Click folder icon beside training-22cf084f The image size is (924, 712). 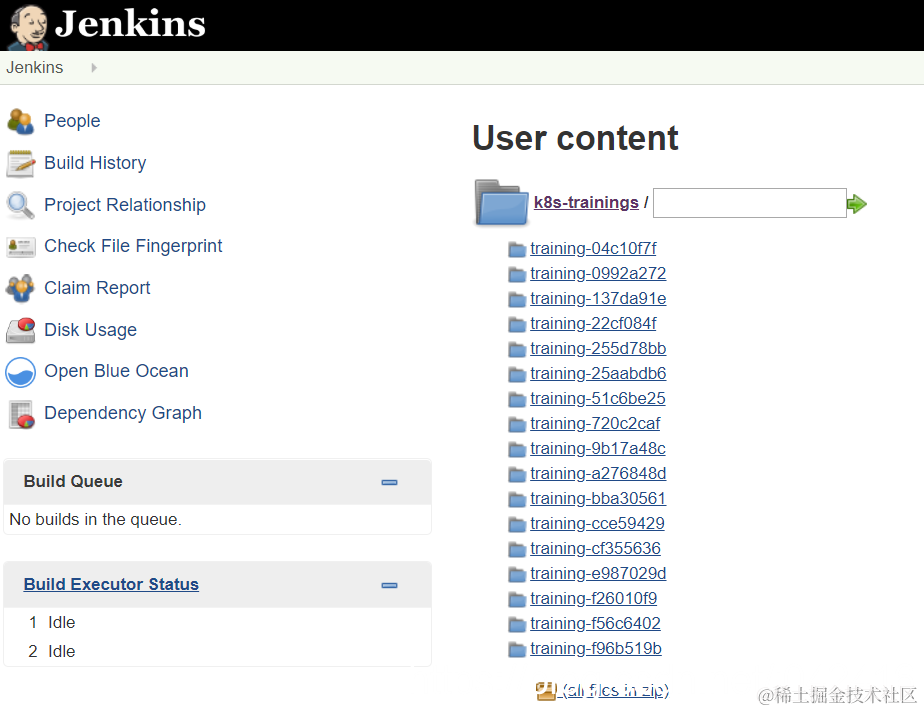[x=517, y=324]
